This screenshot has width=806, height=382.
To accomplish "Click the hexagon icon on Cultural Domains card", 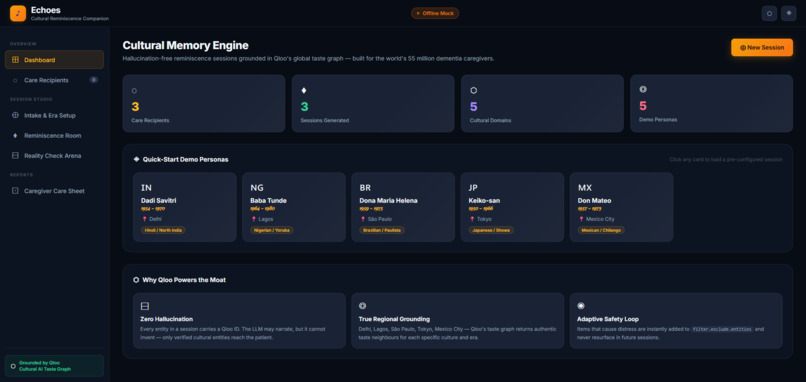I will pyautogui.click(x=473, y=90).
